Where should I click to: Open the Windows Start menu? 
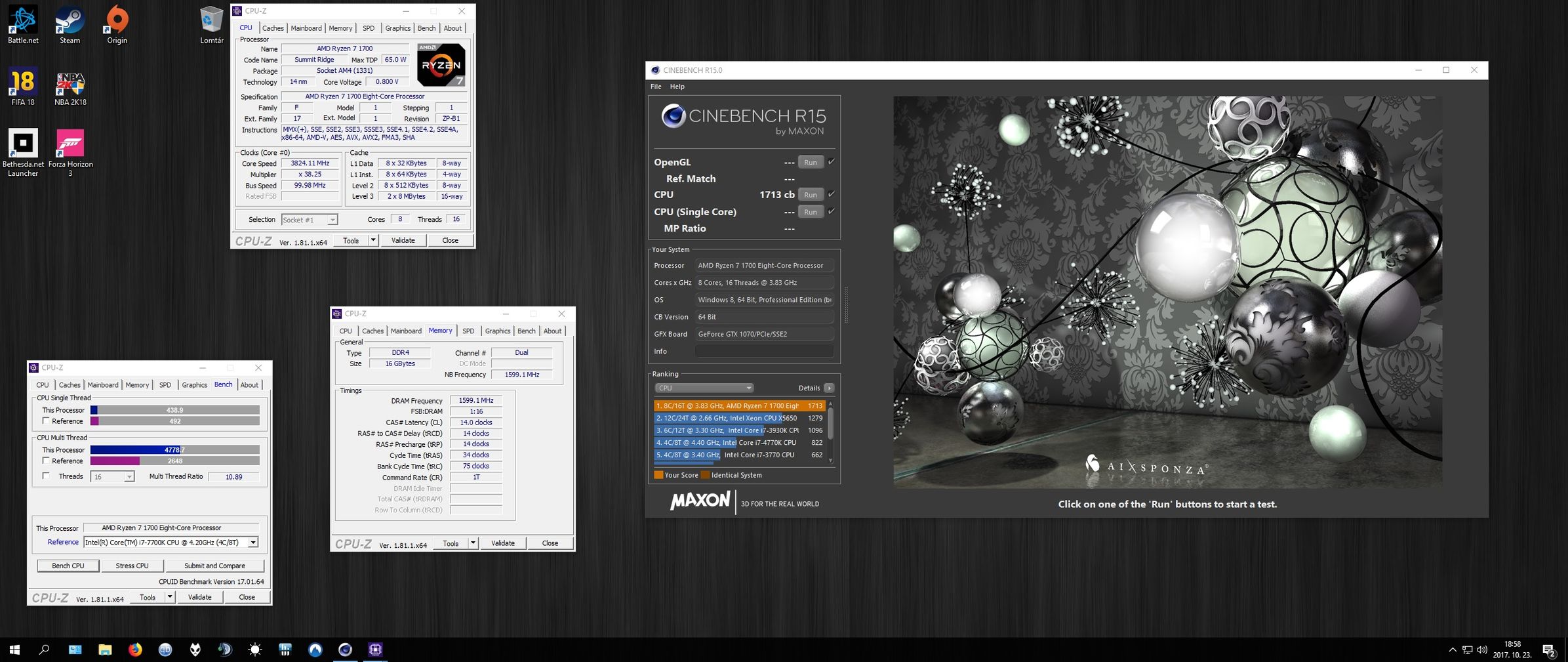(14, 650)
